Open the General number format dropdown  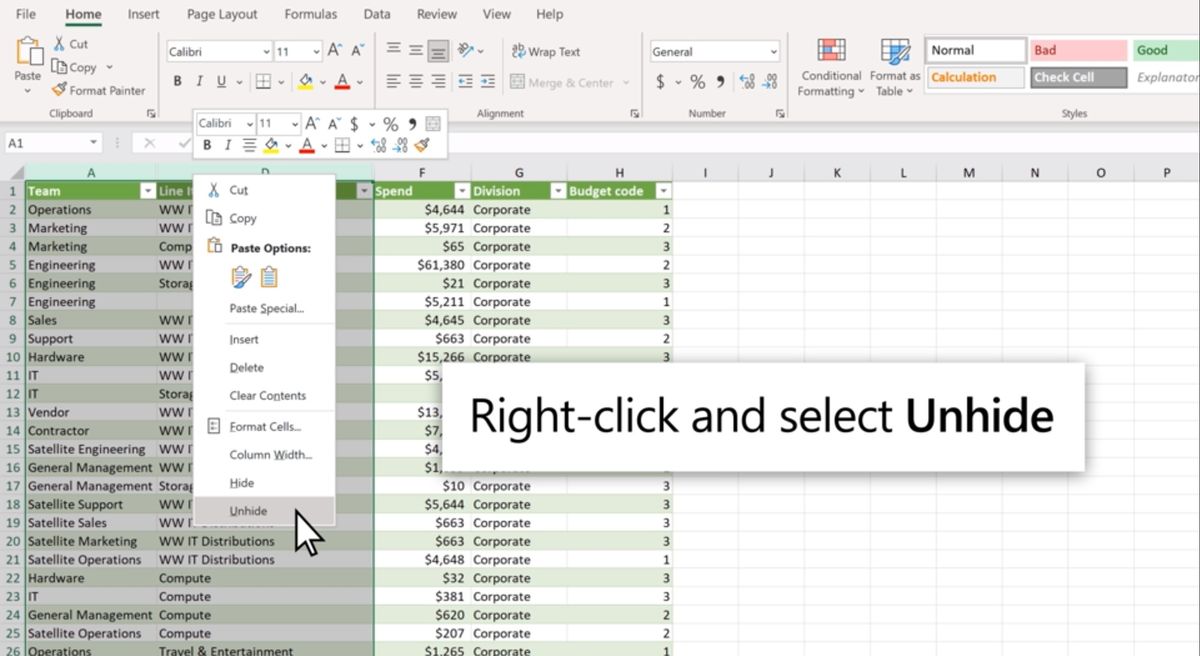[714, 50]
